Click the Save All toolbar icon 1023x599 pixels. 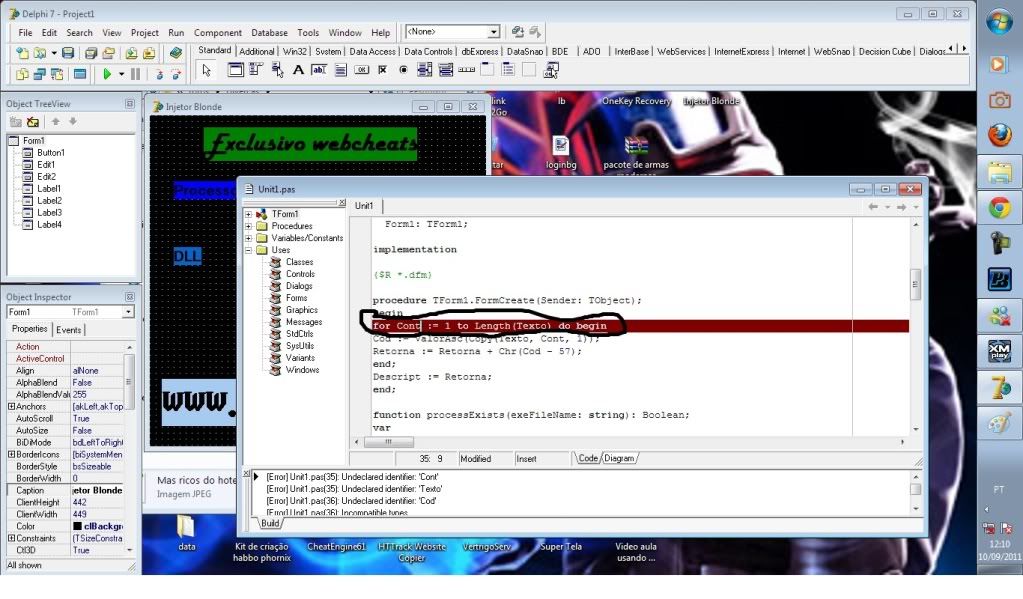[89, 52]
